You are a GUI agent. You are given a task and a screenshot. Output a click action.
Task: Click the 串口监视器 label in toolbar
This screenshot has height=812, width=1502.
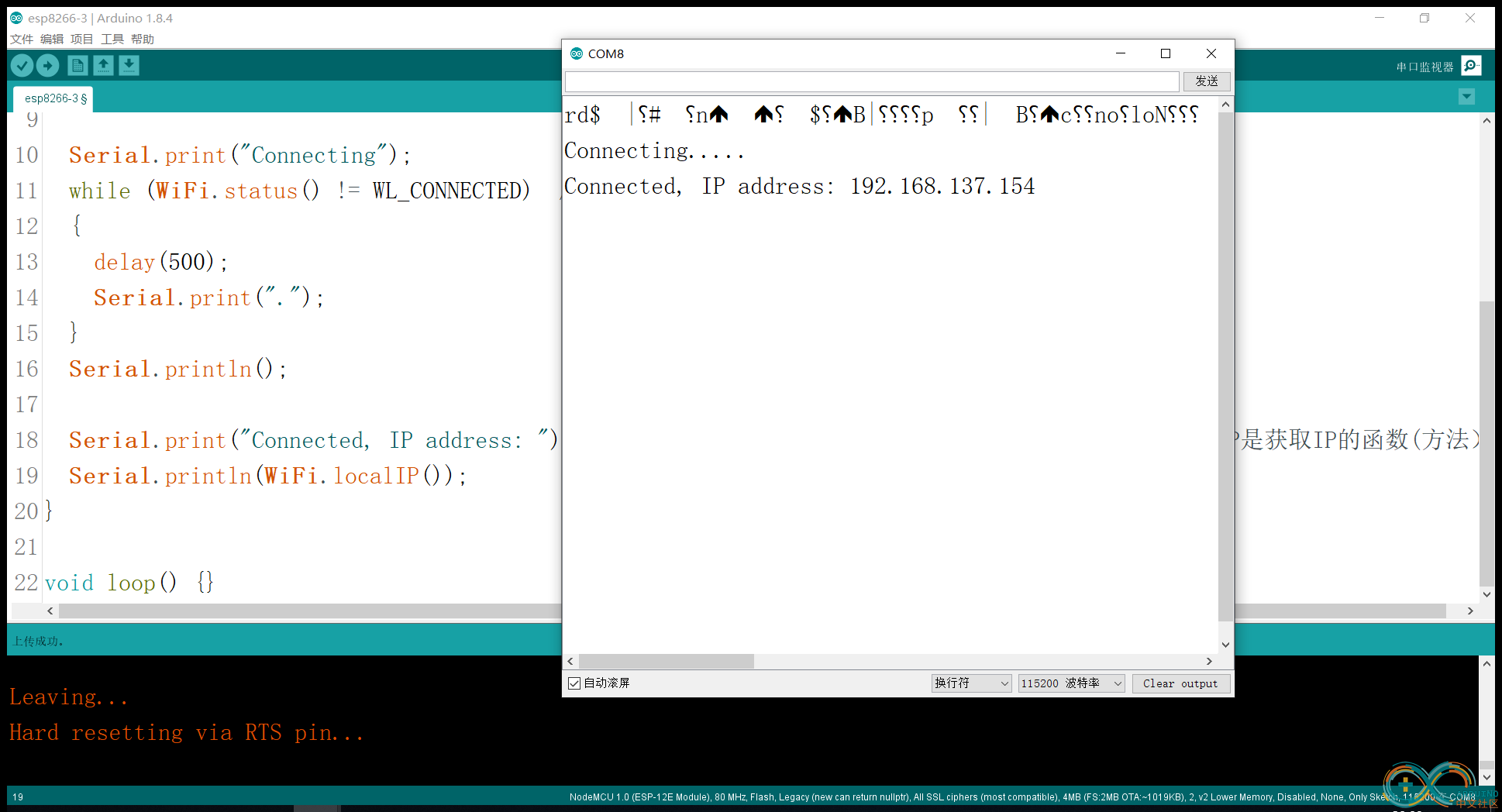coord(1425,67)
